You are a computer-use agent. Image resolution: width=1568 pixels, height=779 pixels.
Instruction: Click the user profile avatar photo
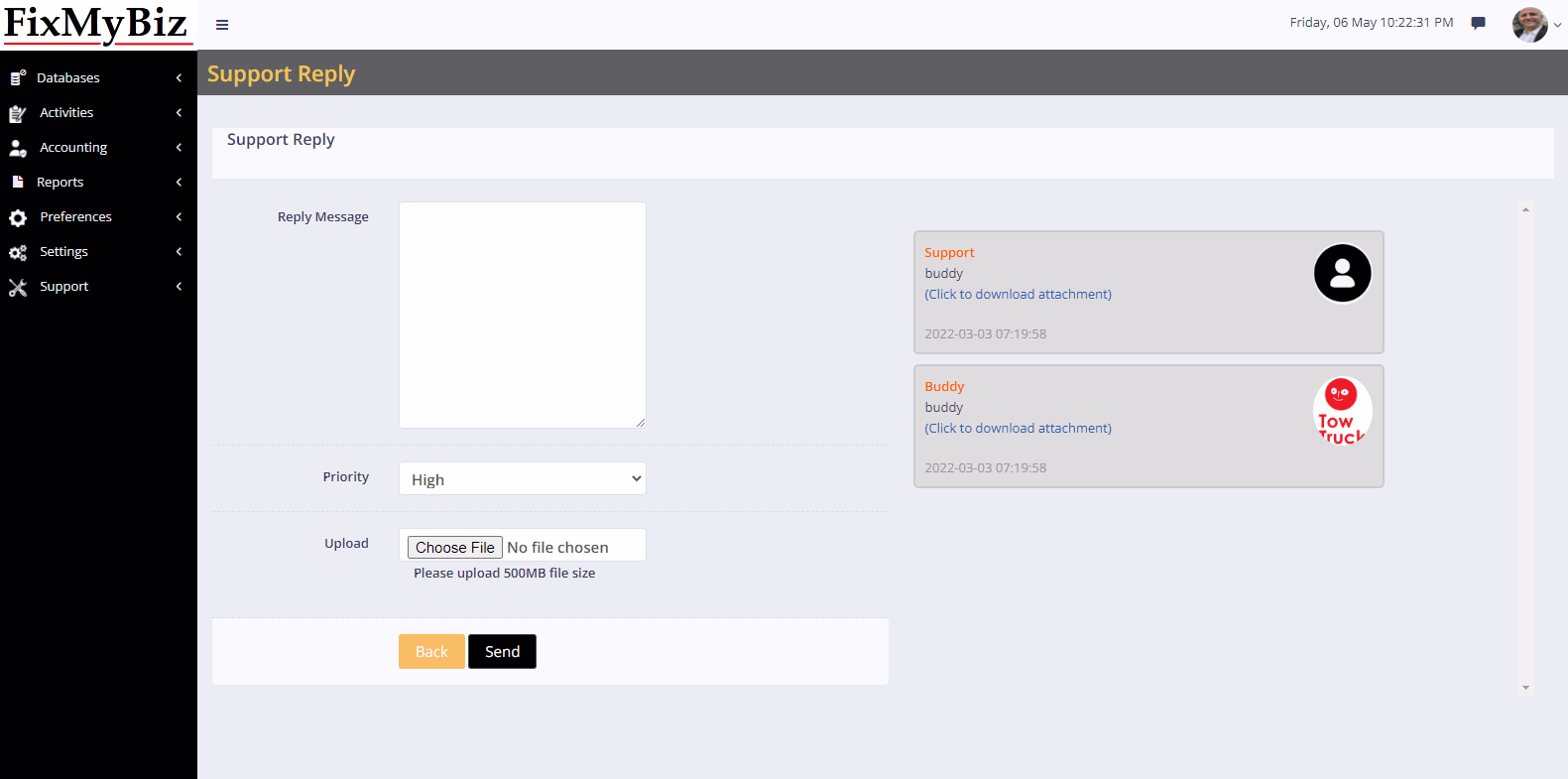tap(1528, 25)
